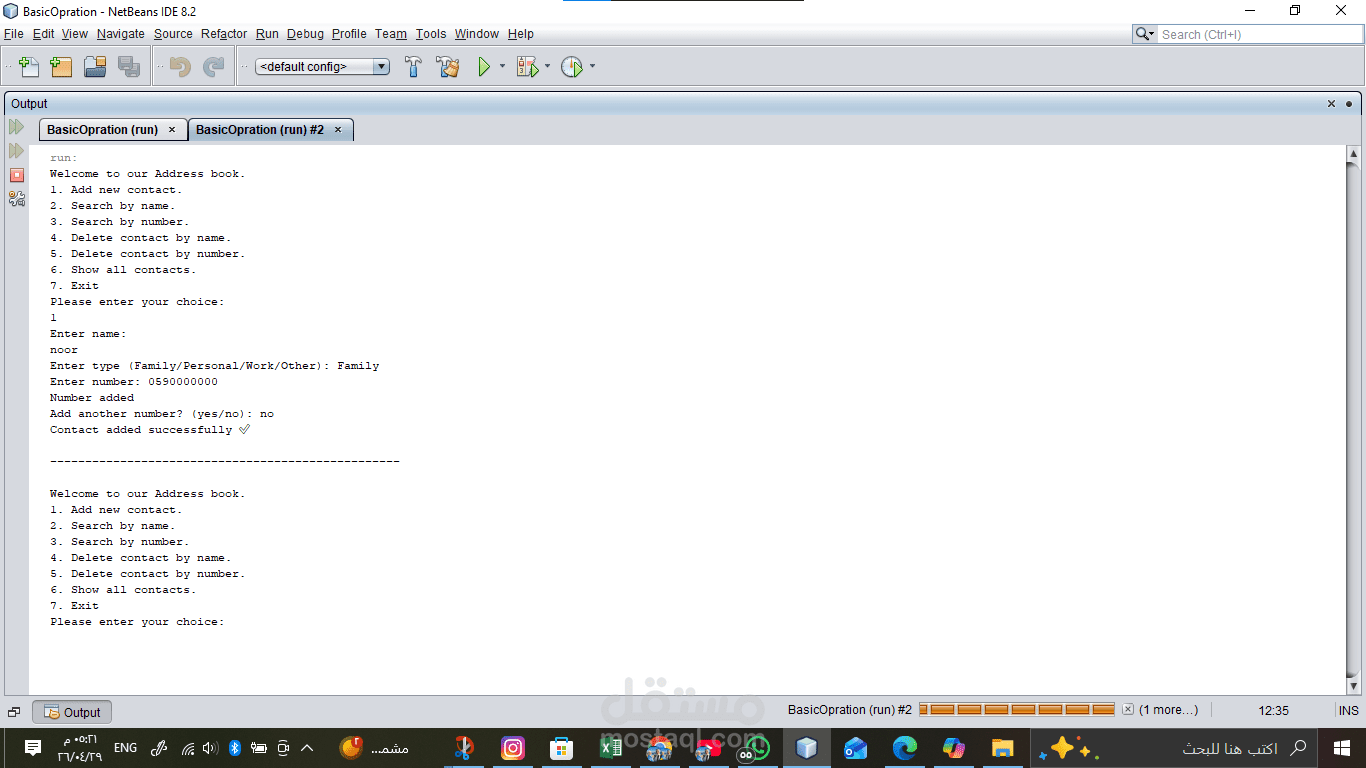Click the 12:35 cursor position indicator
Viewport: 1366px width, 768px height.
point(1273,711)
